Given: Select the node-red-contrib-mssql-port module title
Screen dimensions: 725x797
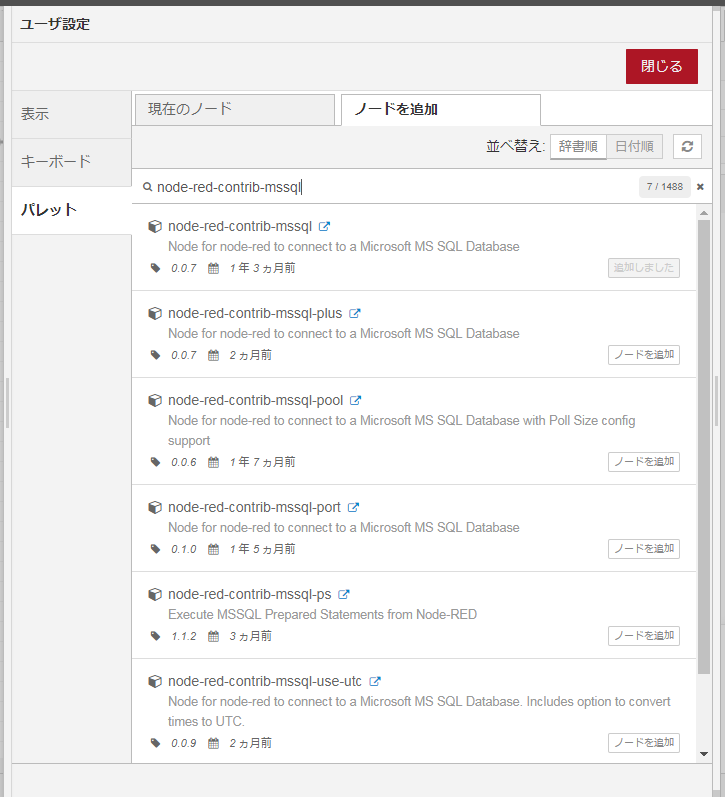Looking at the screenshot, I should pyautogui.click(x=254, y=507).
